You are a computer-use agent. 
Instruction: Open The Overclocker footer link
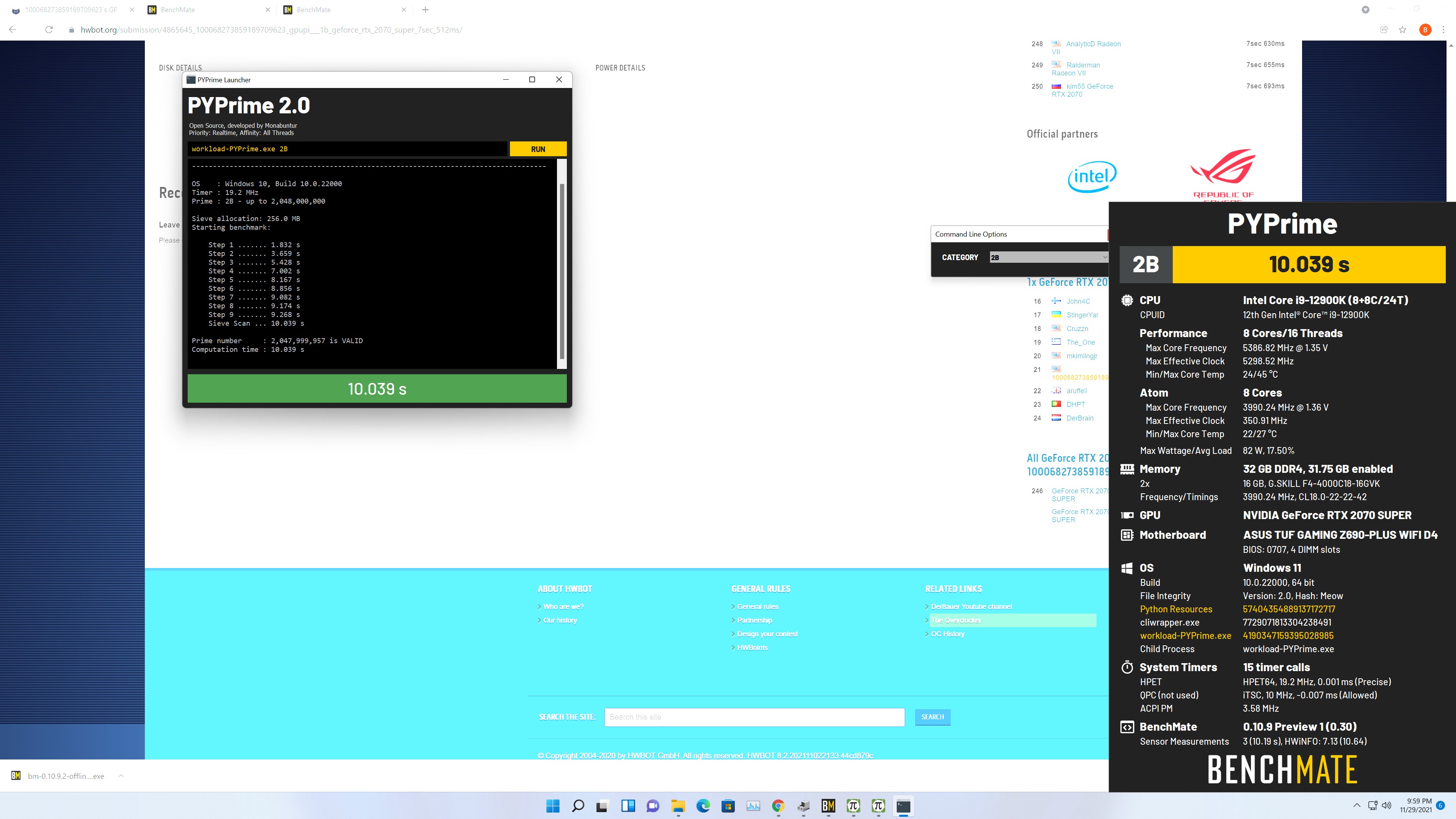pyautogui.click(x=956, y=620)
